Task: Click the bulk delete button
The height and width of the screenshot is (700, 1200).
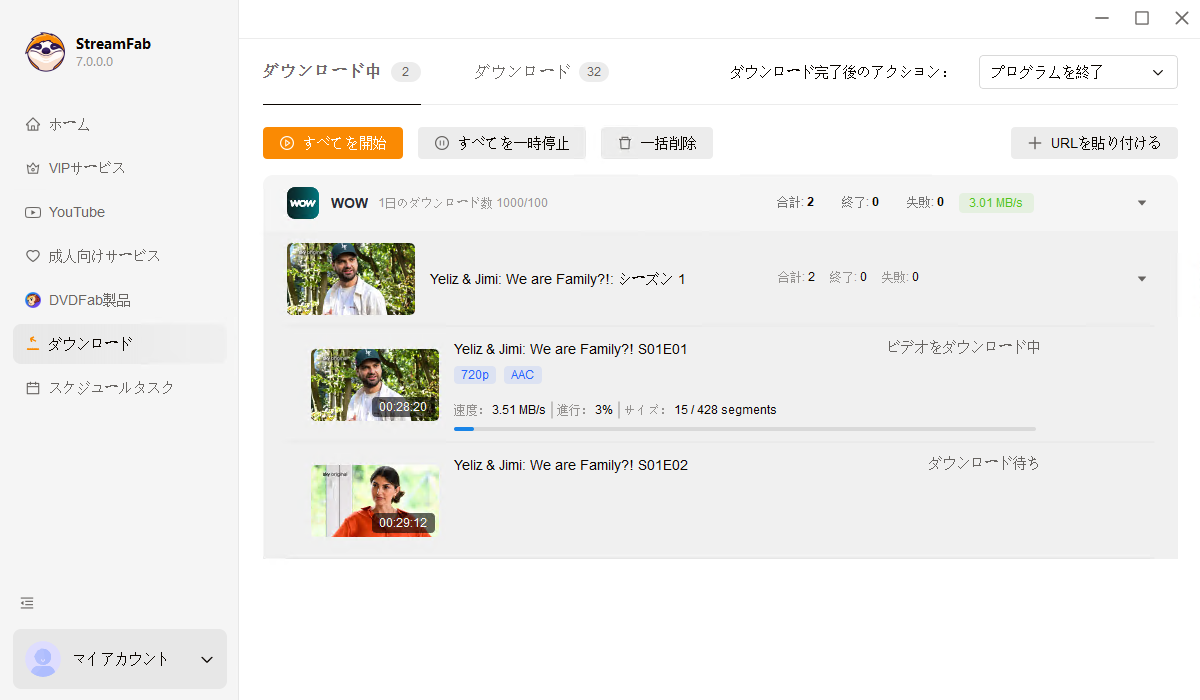Action: tap(657, 143)
